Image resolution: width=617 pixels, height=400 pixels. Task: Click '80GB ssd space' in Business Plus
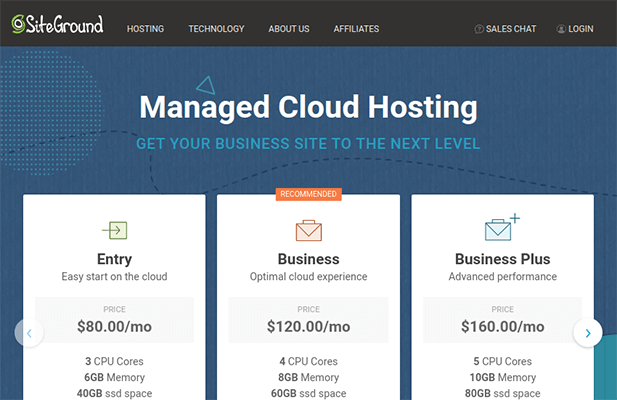[502, 393]
